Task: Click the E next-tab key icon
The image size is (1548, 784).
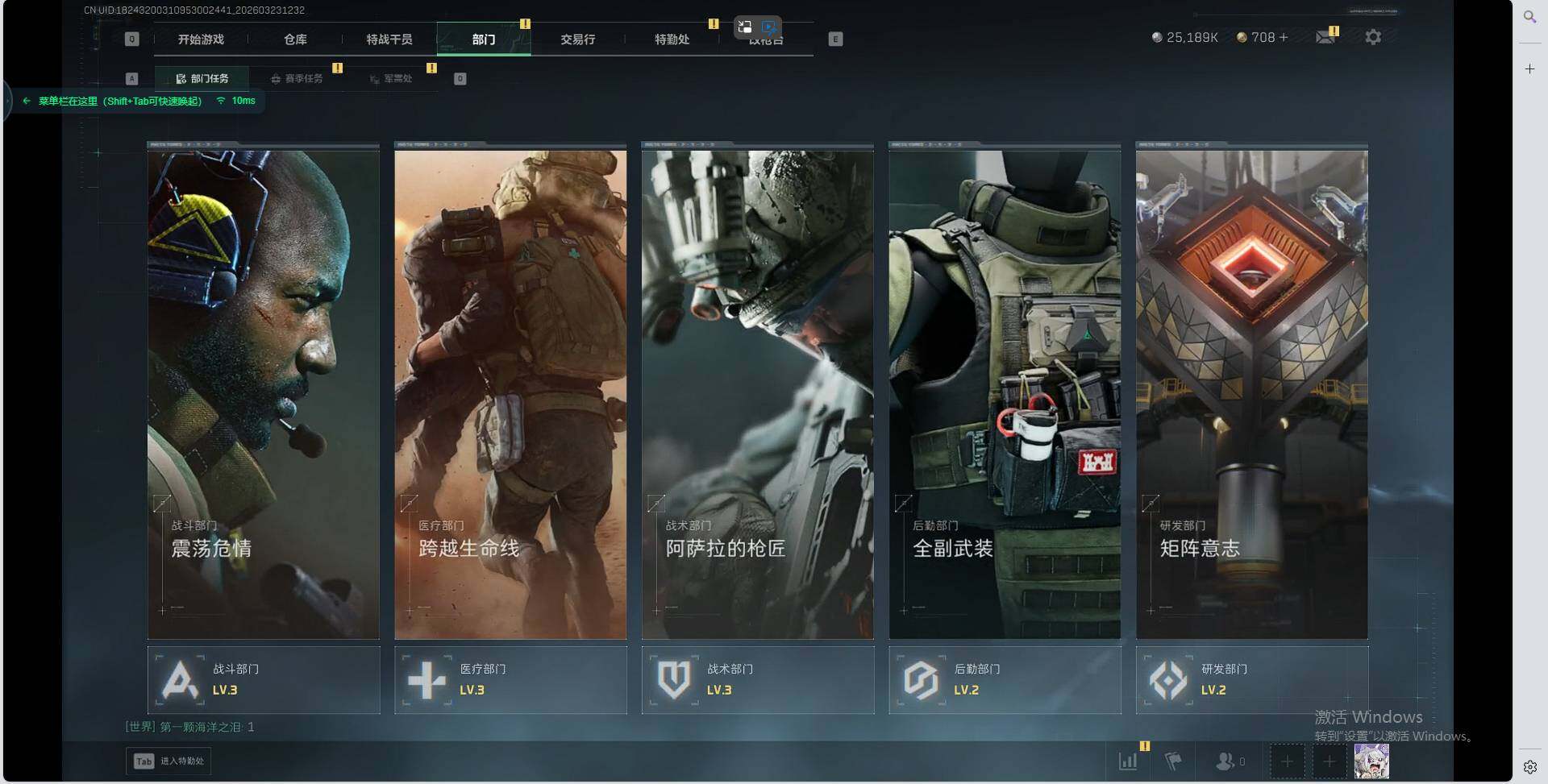Action: coord(835,39)
